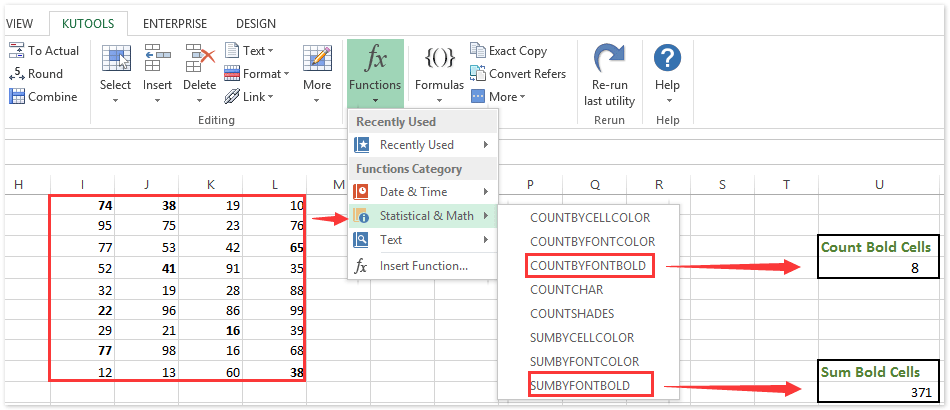Click the Round tool icon
The width and height of the screenshot is (950, 410).
click(17, 73)
